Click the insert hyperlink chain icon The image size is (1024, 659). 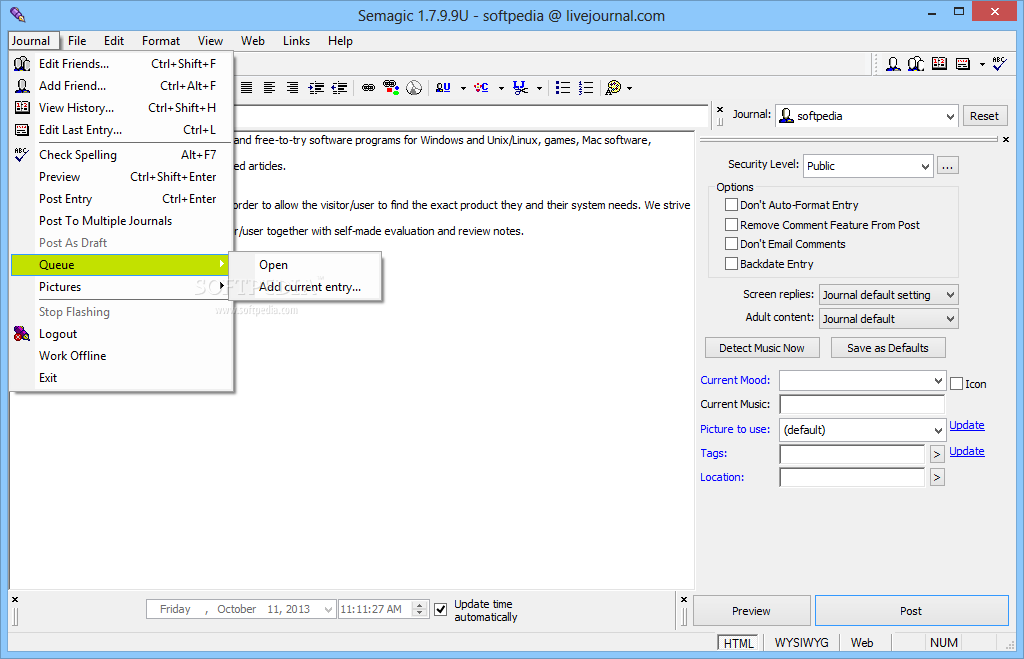click(368, 88)
